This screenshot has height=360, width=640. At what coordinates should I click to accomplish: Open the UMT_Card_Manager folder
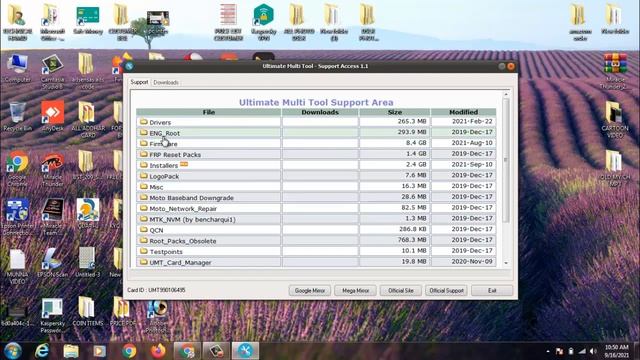316,262
